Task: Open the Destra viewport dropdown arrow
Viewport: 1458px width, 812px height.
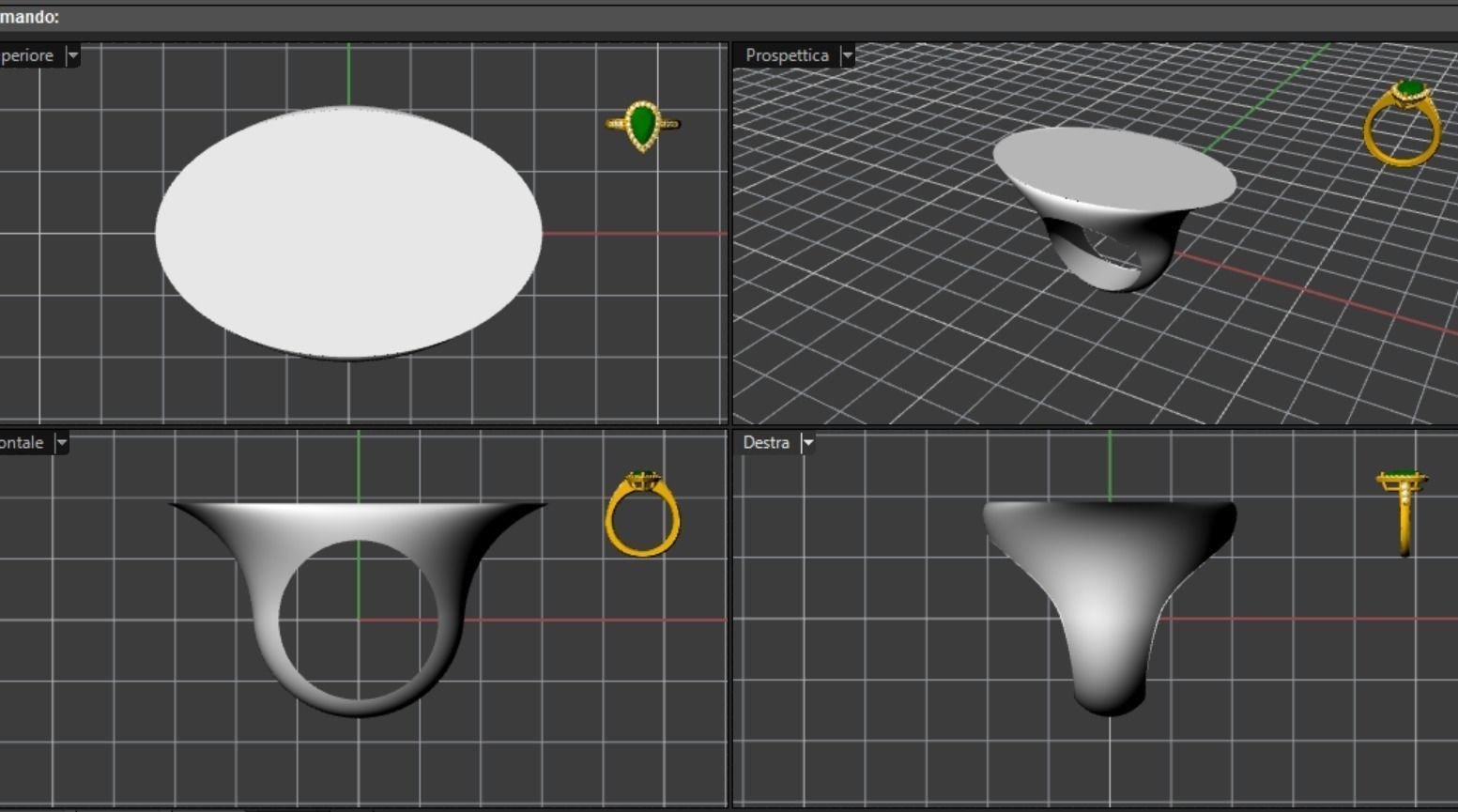Action: tap(807, 443)
